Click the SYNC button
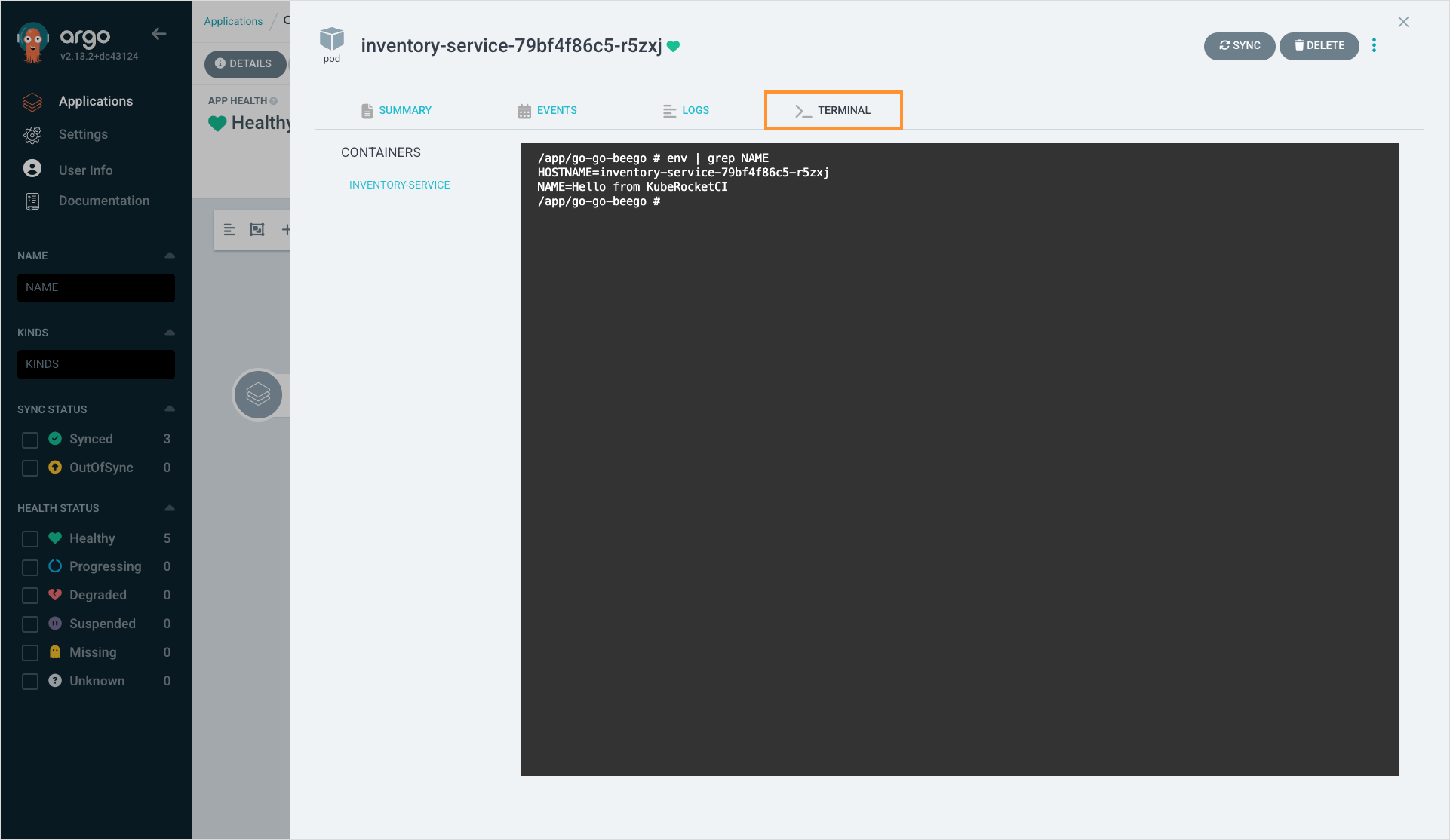1450x840 pixels. [x=1240, y=46]
